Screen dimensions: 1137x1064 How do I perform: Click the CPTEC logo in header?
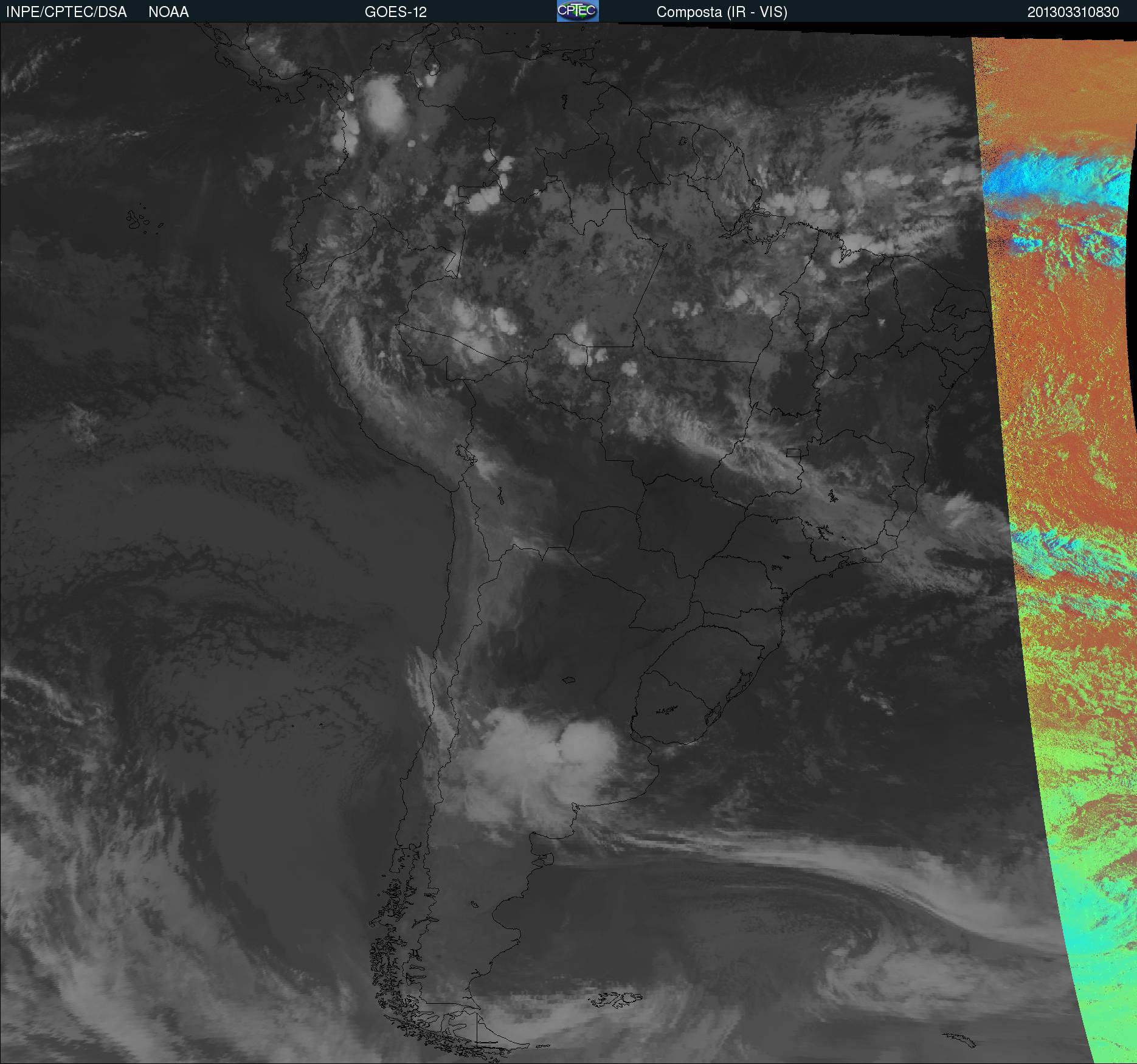click(x=578, y=11)
